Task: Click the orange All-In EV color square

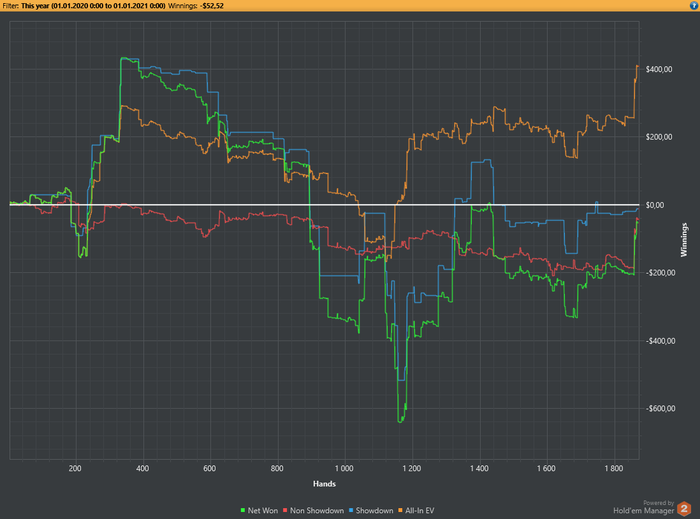Action: pos(400,510)
